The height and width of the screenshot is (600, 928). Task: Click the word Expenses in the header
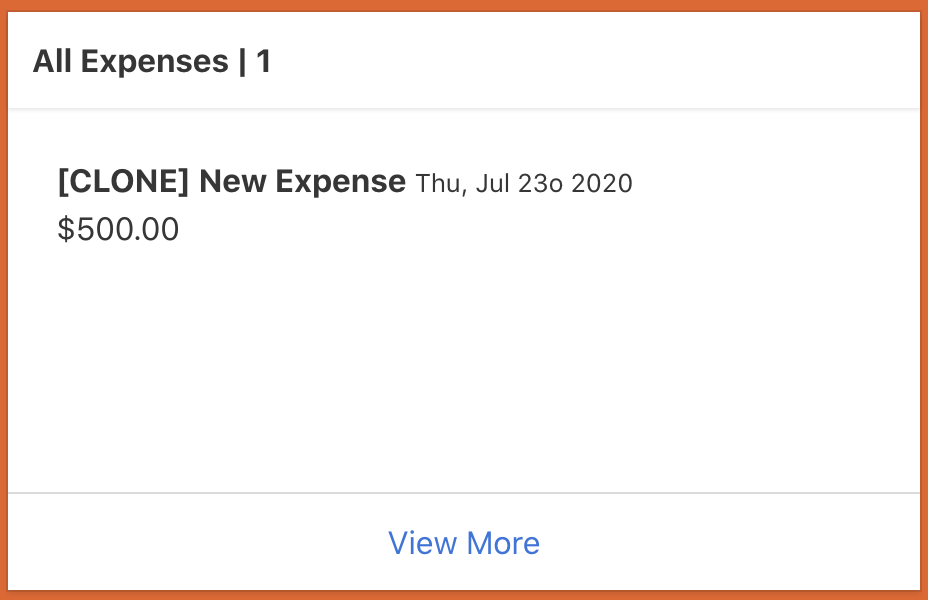click(x=155, y=62)
